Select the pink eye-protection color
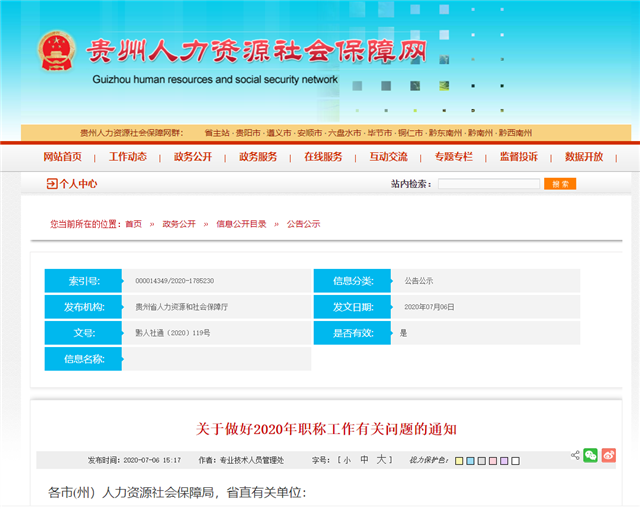Image resolution: width=640 pixels, height=509 pixels. tap(493, 461)
